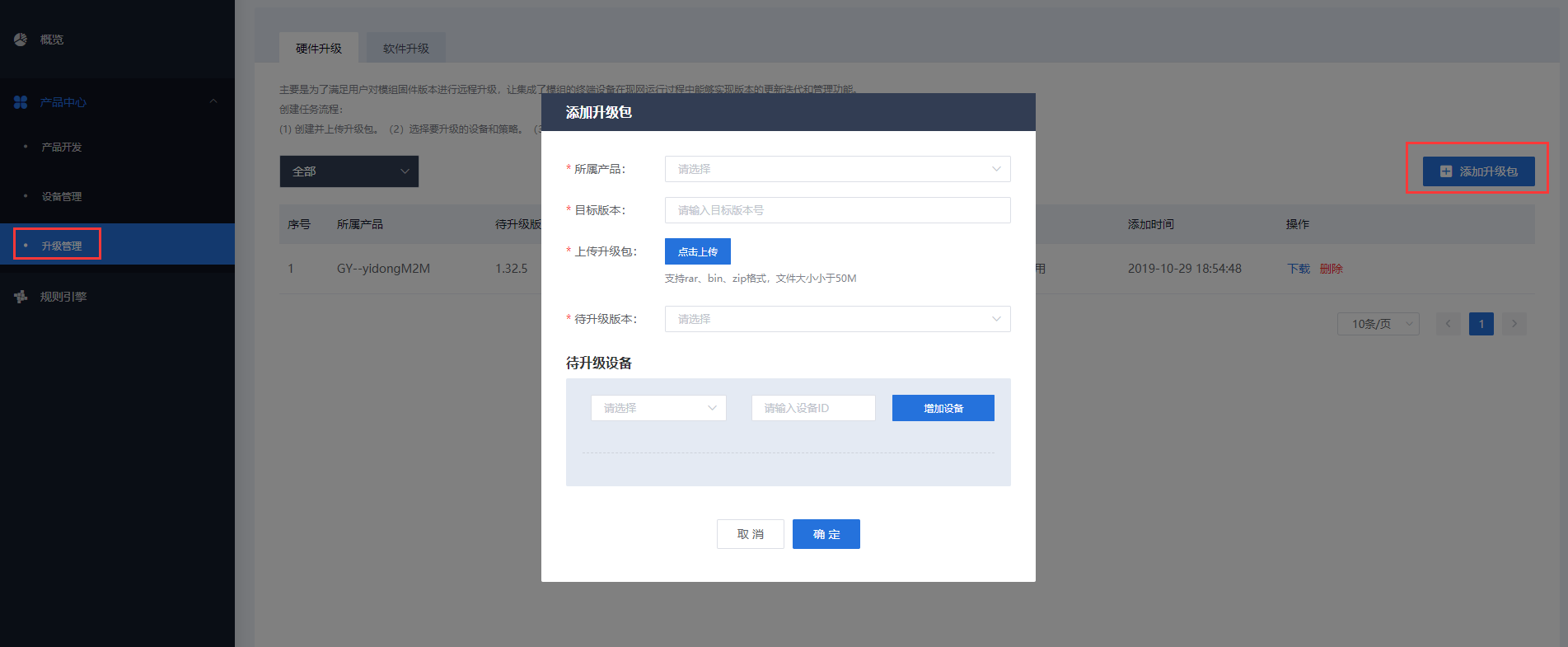Screen dimensions: 1568x647
Task: Focus the 目标版本 input field
Action: click(837, 210)
